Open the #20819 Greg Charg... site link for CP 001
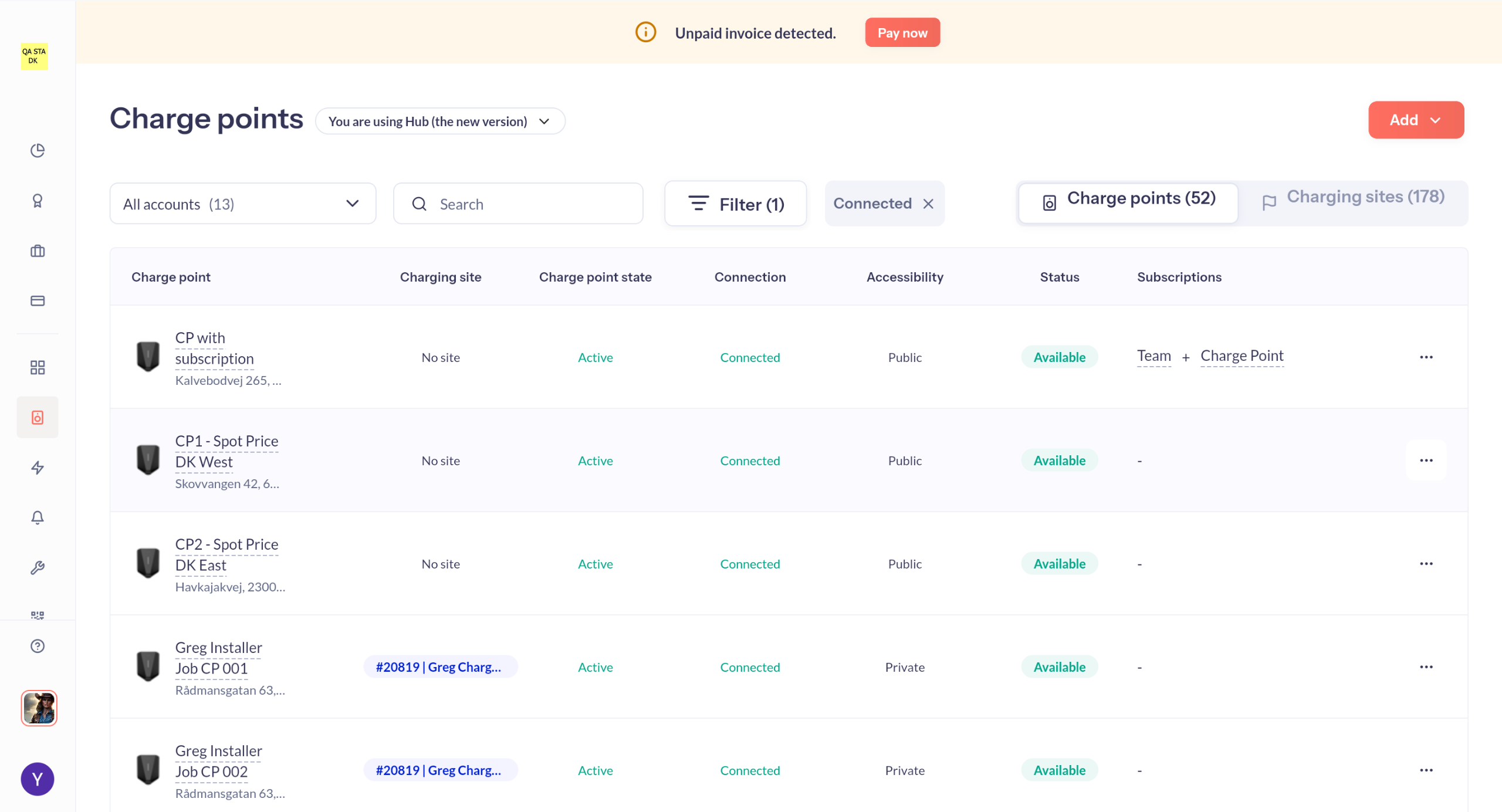1502x812 pixels. (439, 667)
